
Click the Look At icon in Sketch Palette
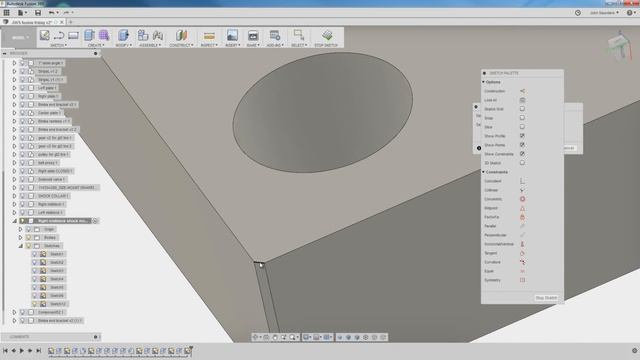tap(522, 100)
